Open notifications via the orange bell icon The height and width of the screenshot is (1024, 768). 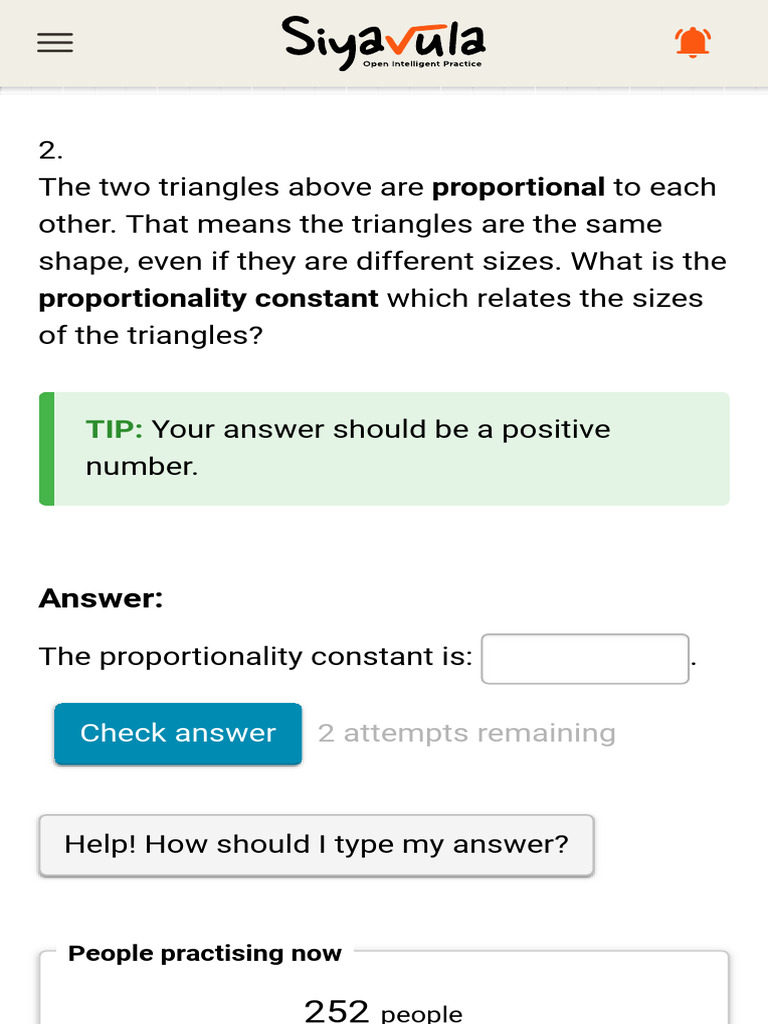coord(692,42)
